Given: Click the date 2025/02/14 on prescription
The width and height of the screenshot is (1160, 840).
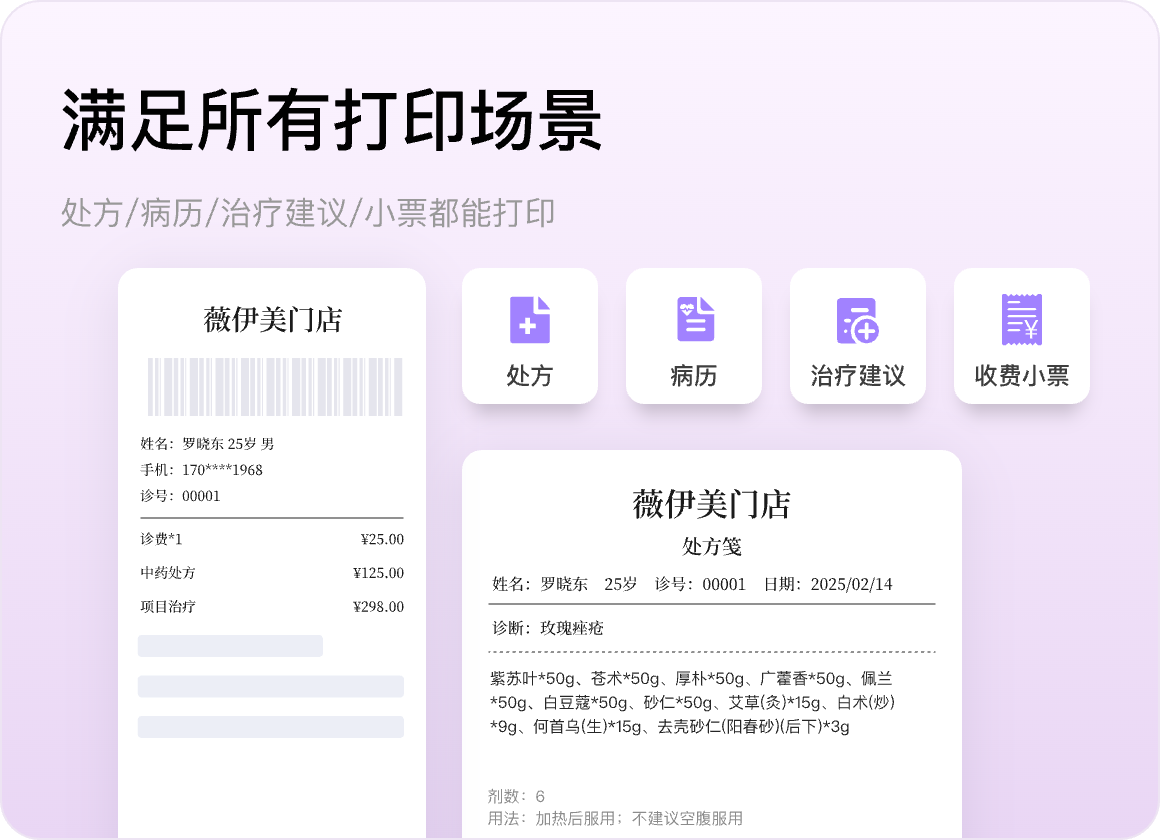Looking at the screenshot, I should click(x=851, y=584).
